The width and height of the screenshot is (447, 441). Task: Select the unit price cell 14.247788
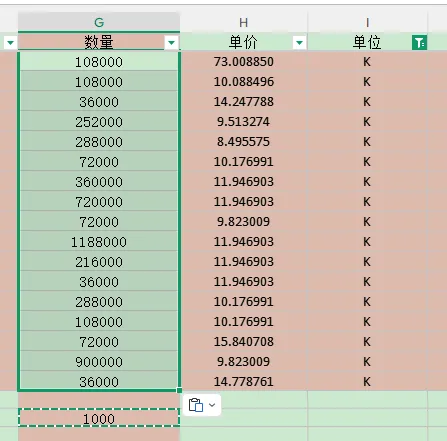pyautogui.click(x=244, y=102)
